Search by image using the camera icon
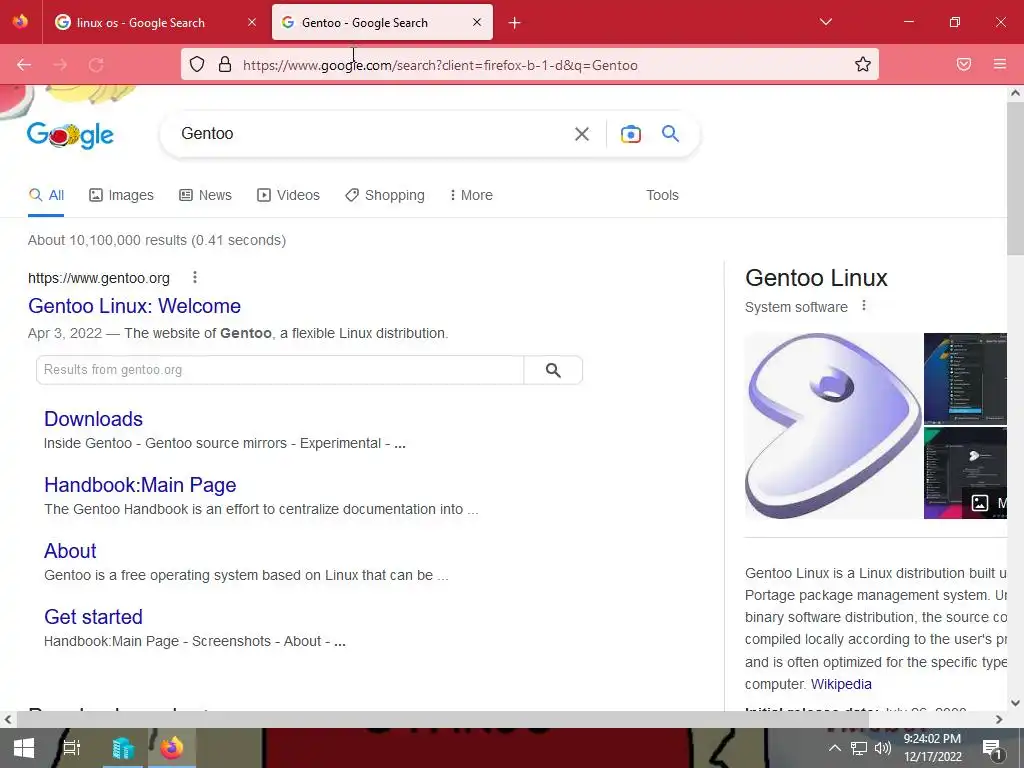This screenshot has height=768, width=1024. pyautogui.click(x=630, y=134)
